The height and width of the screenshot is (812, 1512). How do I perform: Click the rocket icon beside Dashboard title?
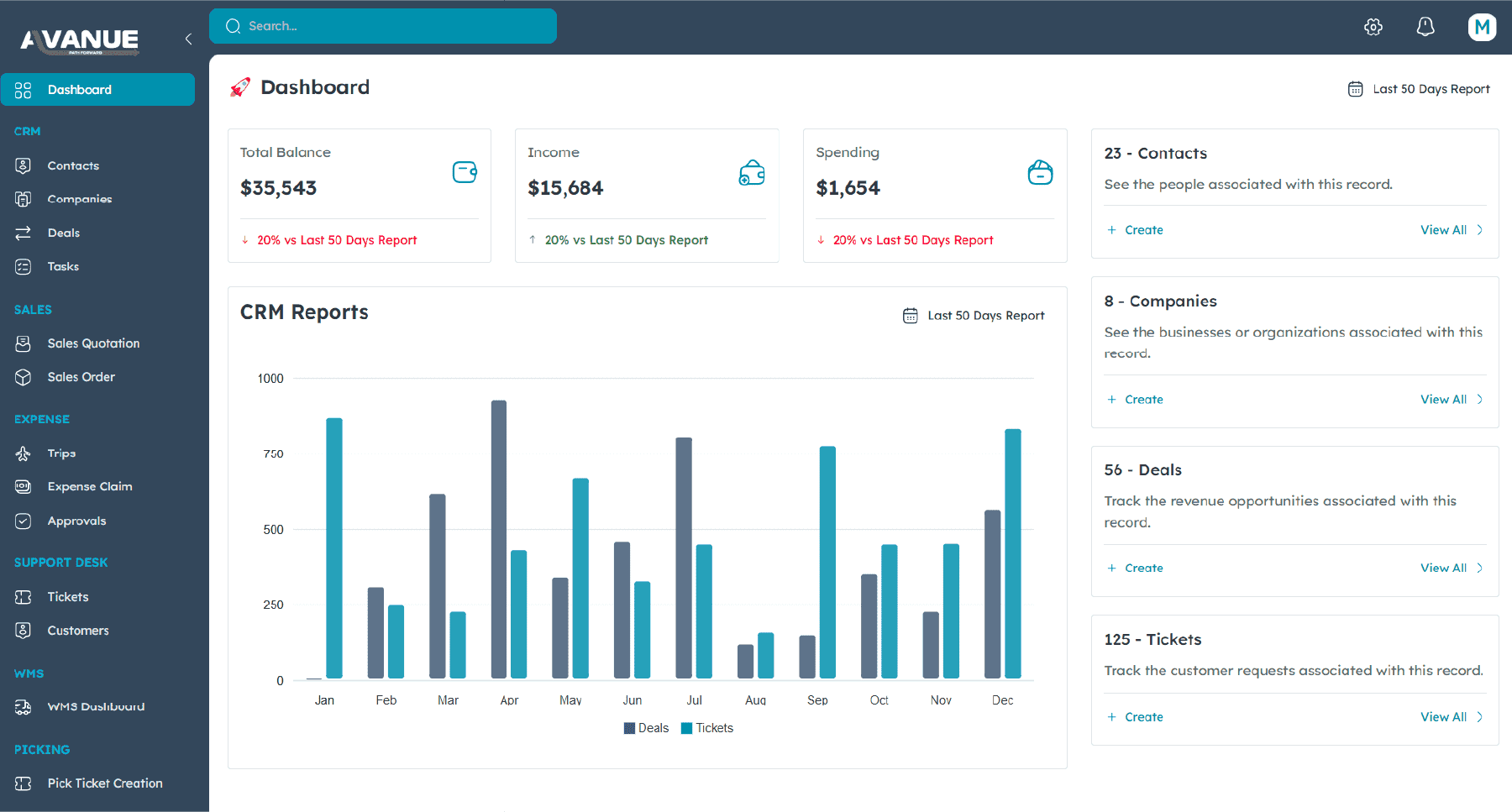[240, 87]
